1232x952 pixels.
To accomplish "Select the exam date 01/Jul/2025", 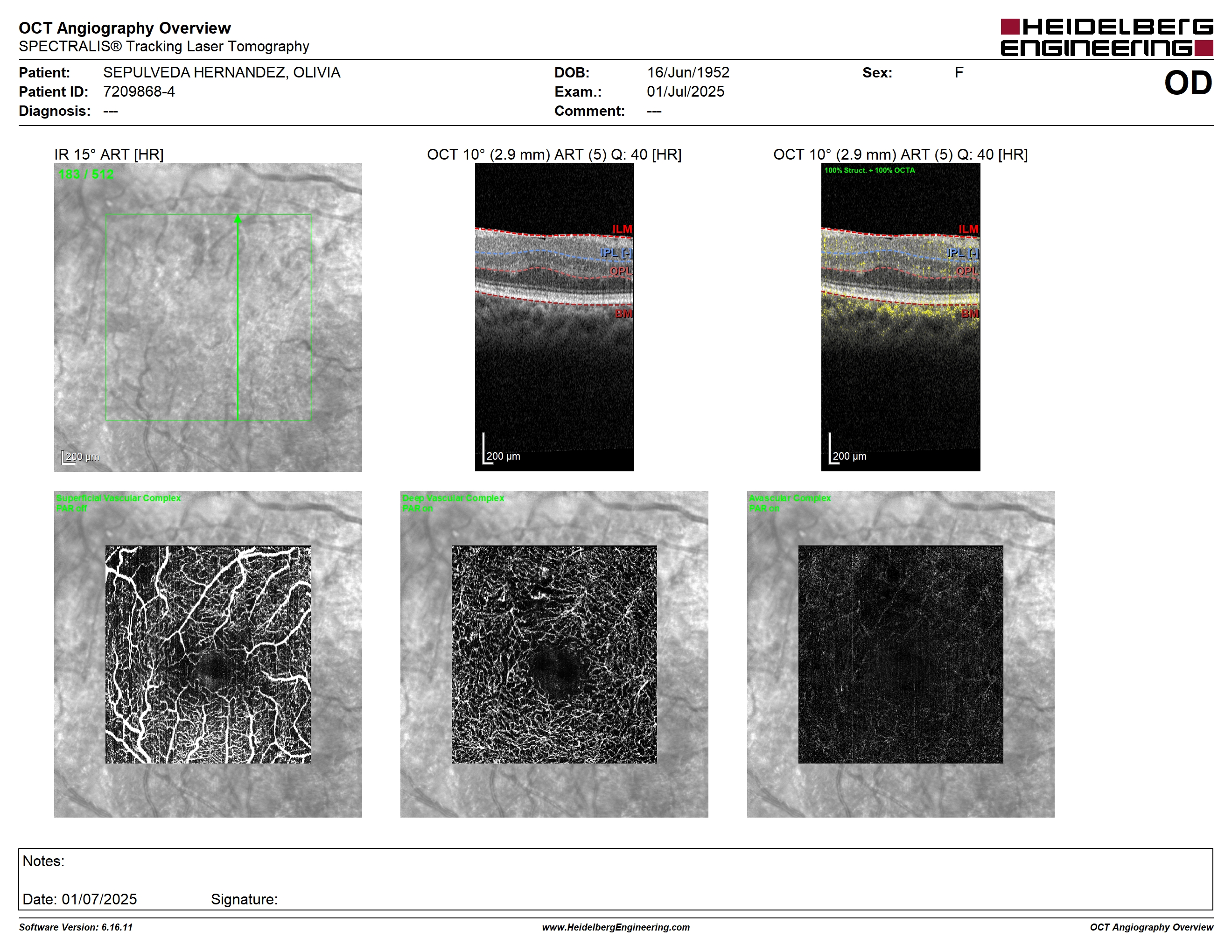I will 686,91.
